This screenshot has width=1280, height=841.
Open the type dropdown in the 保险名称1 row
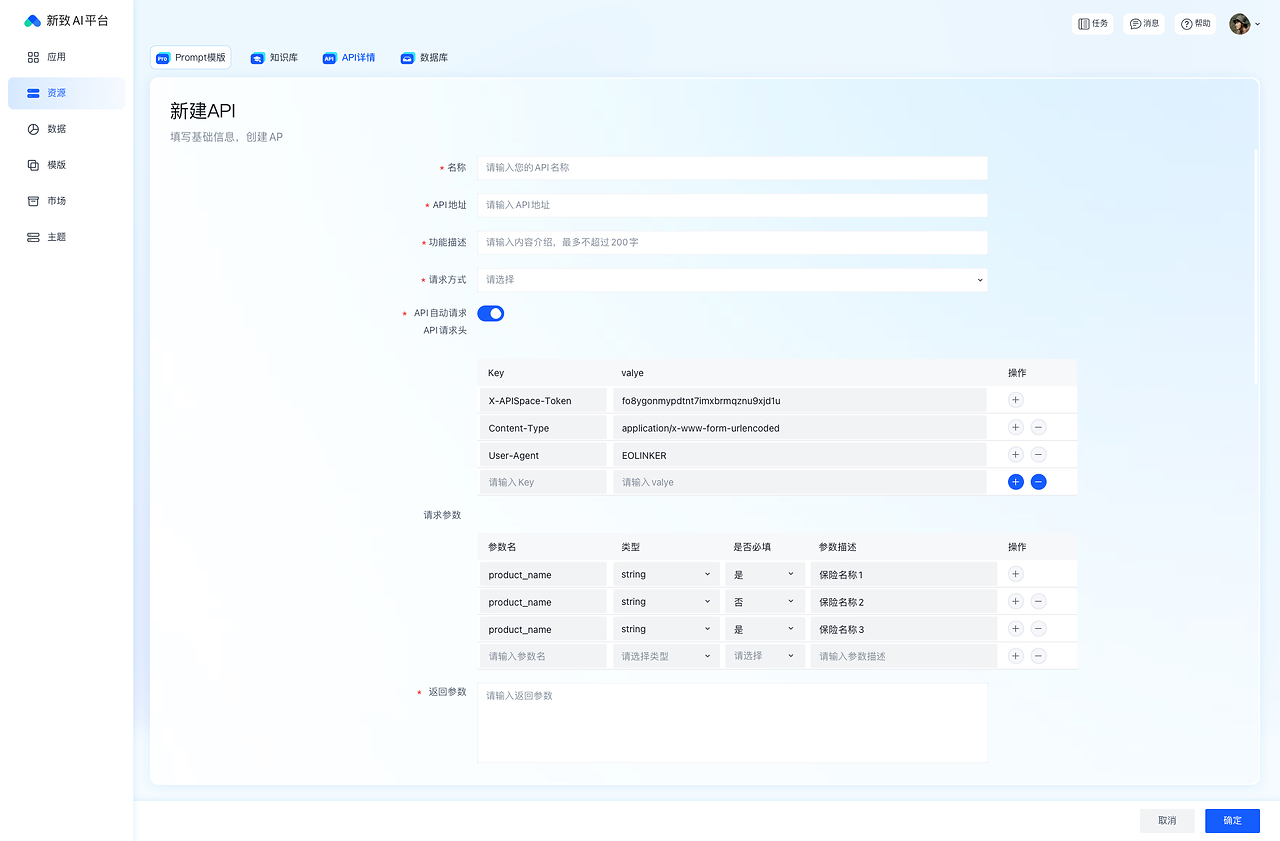666,575
